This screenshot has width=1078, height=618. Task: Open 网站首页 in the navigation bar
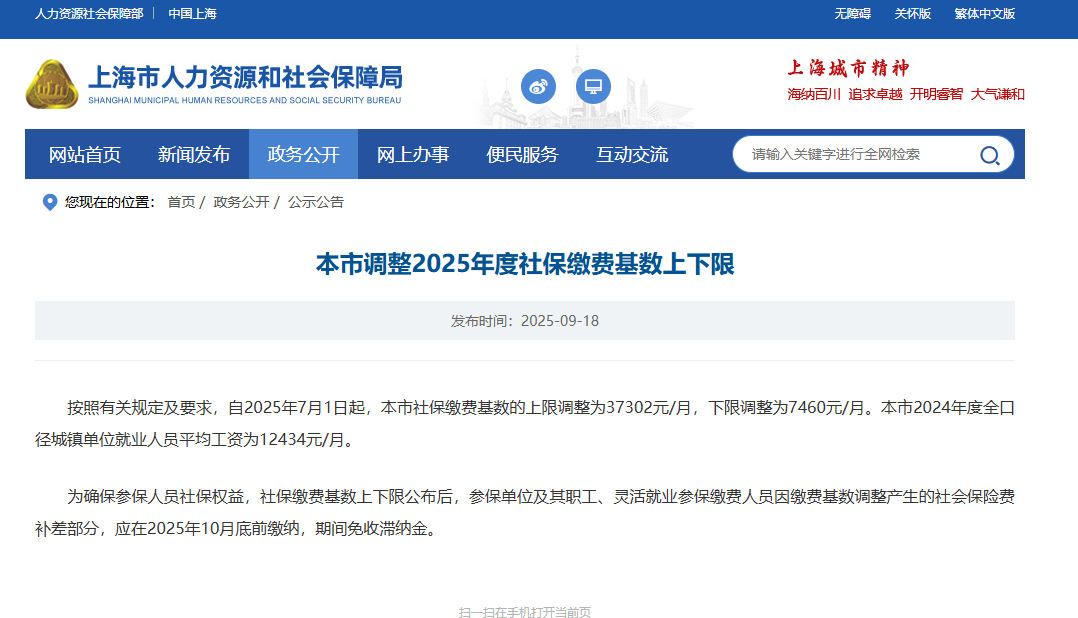pyautogui.click(x=85, y=155)
